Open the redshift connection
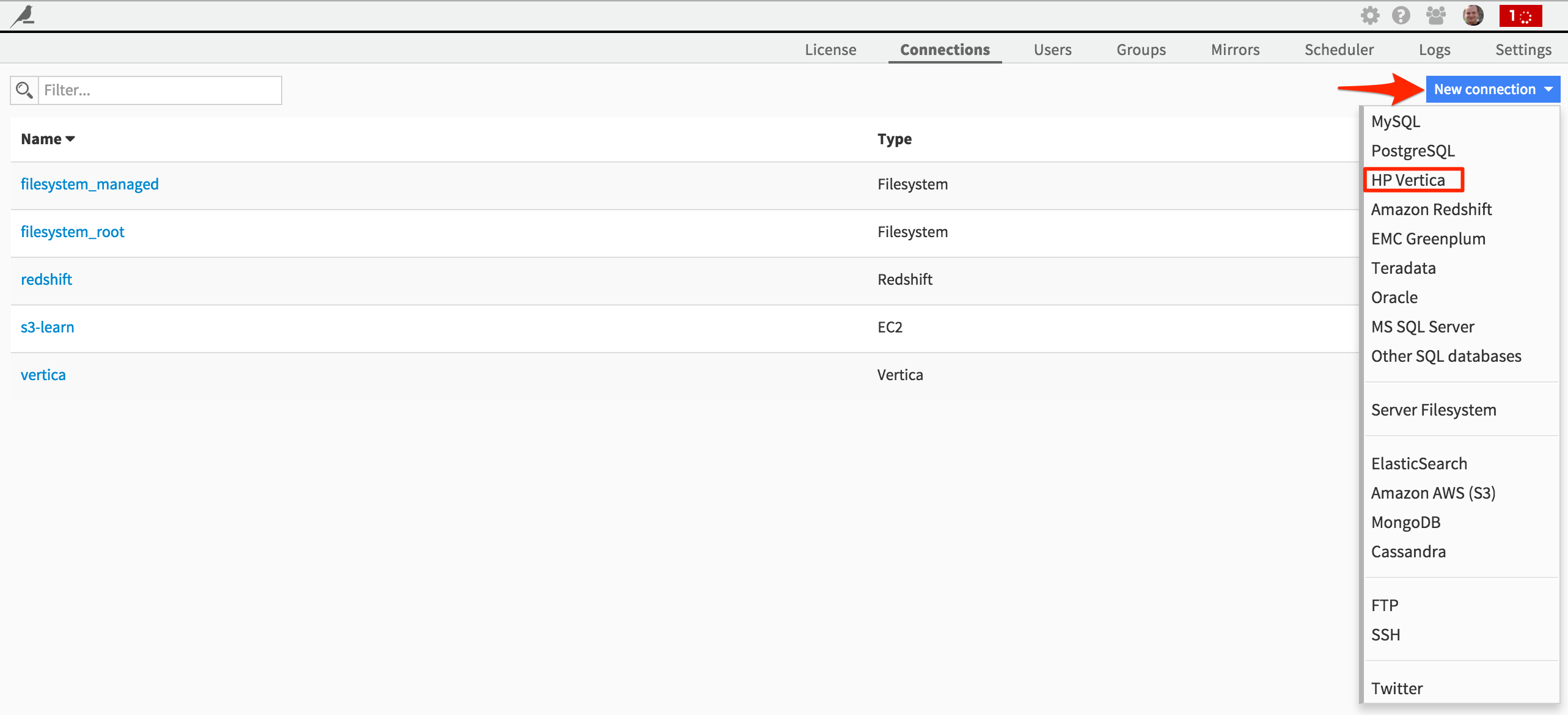1568x715 pixels. point(46,279)
